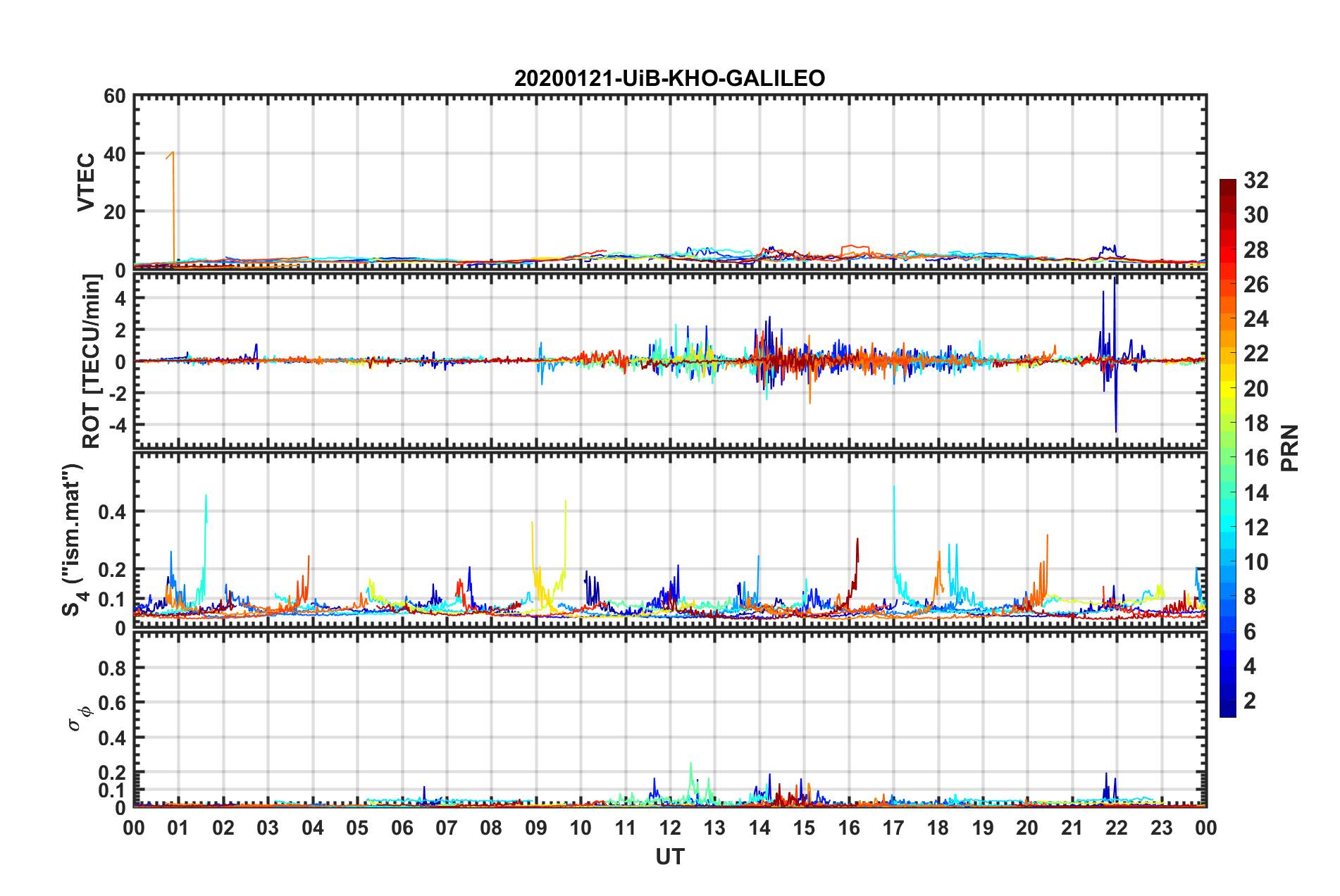Click the colorbar tick label 32

[1255, 180]
